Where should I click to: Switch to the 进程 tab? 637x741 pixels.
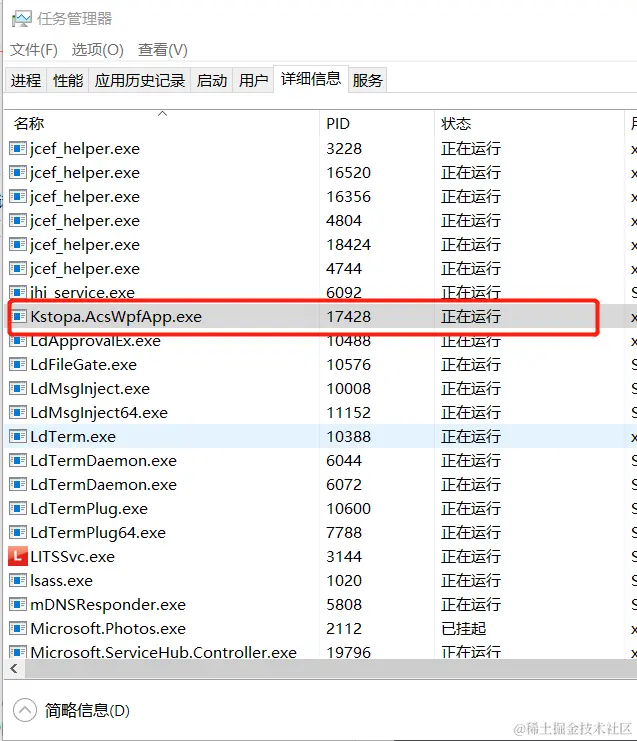(26, 80)
